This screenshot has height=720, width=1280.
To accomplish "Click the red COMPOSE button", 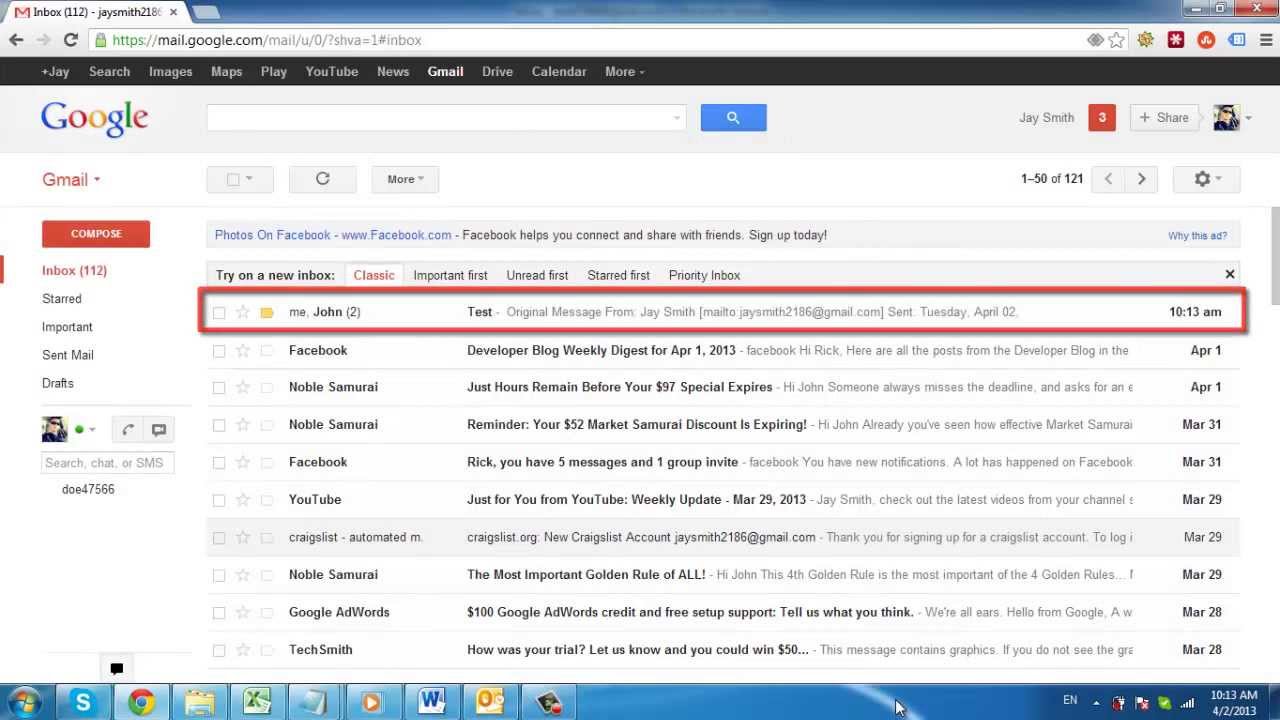I will 96,234.
